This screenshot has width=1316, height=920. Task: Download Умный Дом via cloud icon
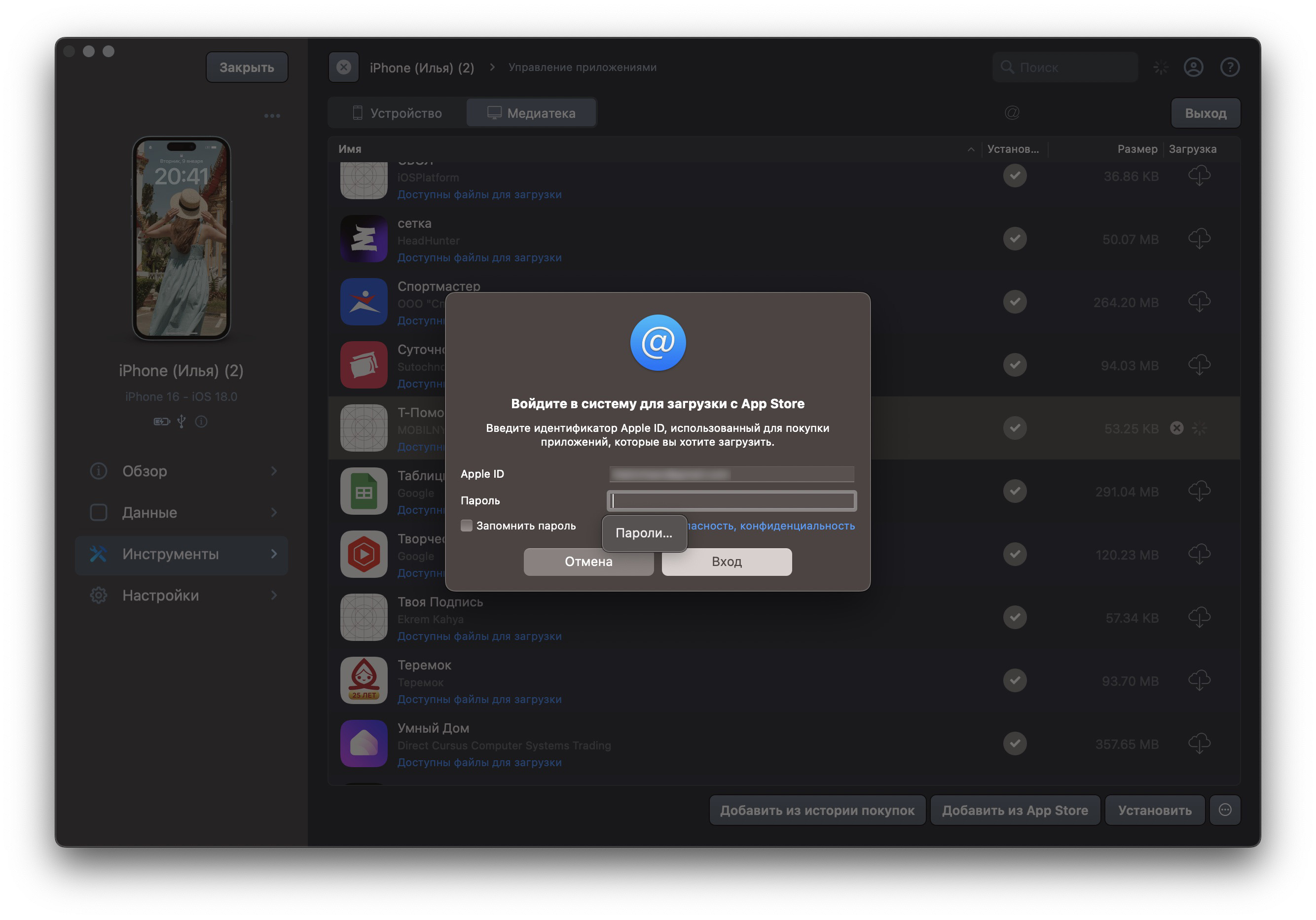point(1199,743)
